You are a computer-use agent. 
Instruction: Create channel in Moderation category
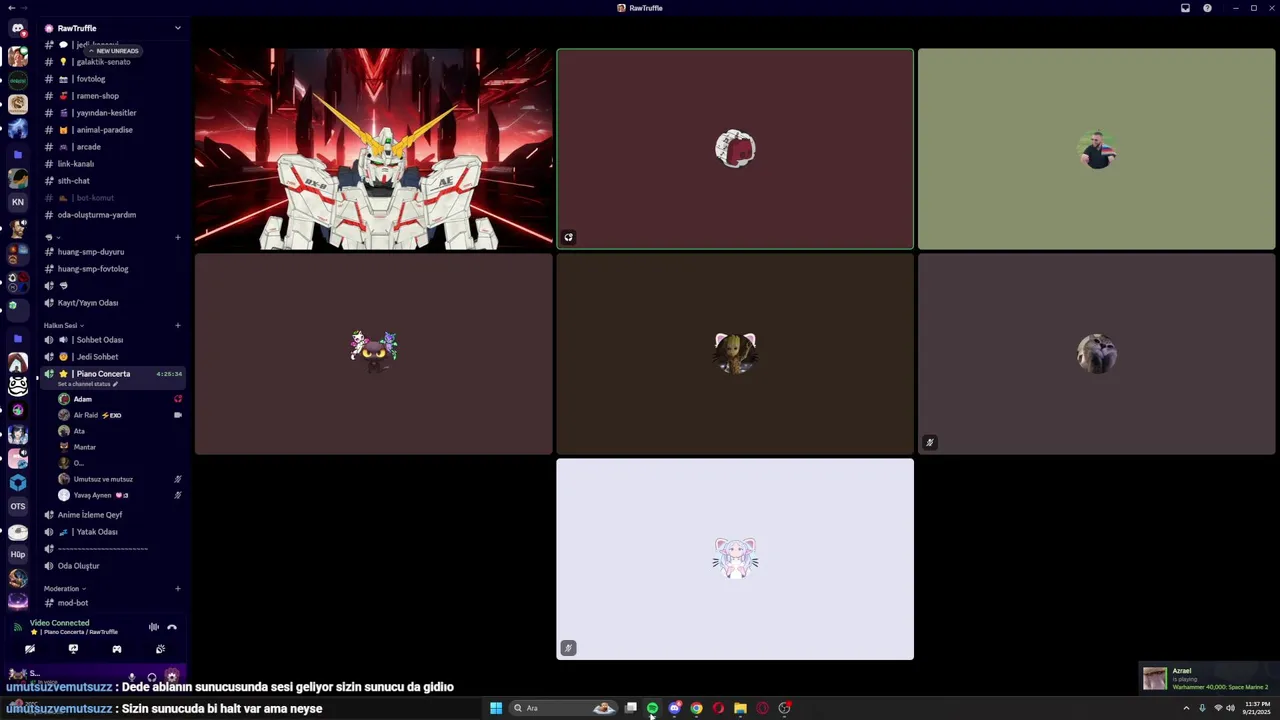click(178, 588)
